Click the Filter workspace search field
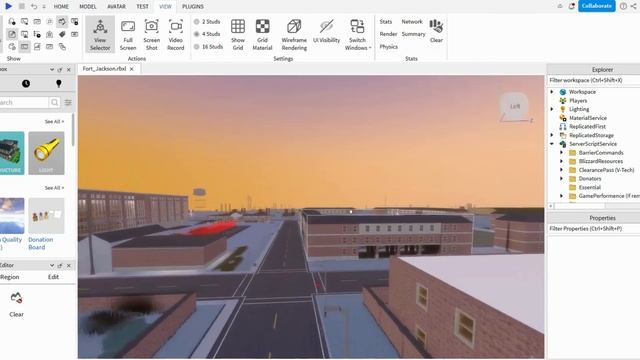Screen dimensions: 640x360 [593, 80]
